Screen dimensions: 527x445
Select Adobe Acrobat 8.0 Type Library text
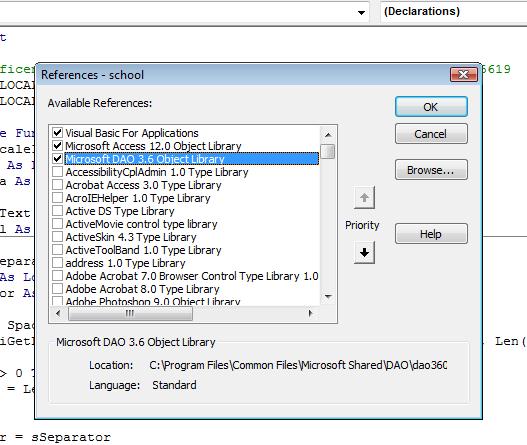click(142, 289)
